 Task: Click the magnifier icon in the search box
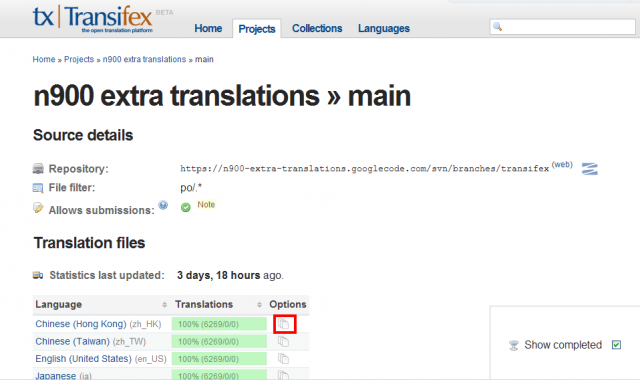(497, 27)
